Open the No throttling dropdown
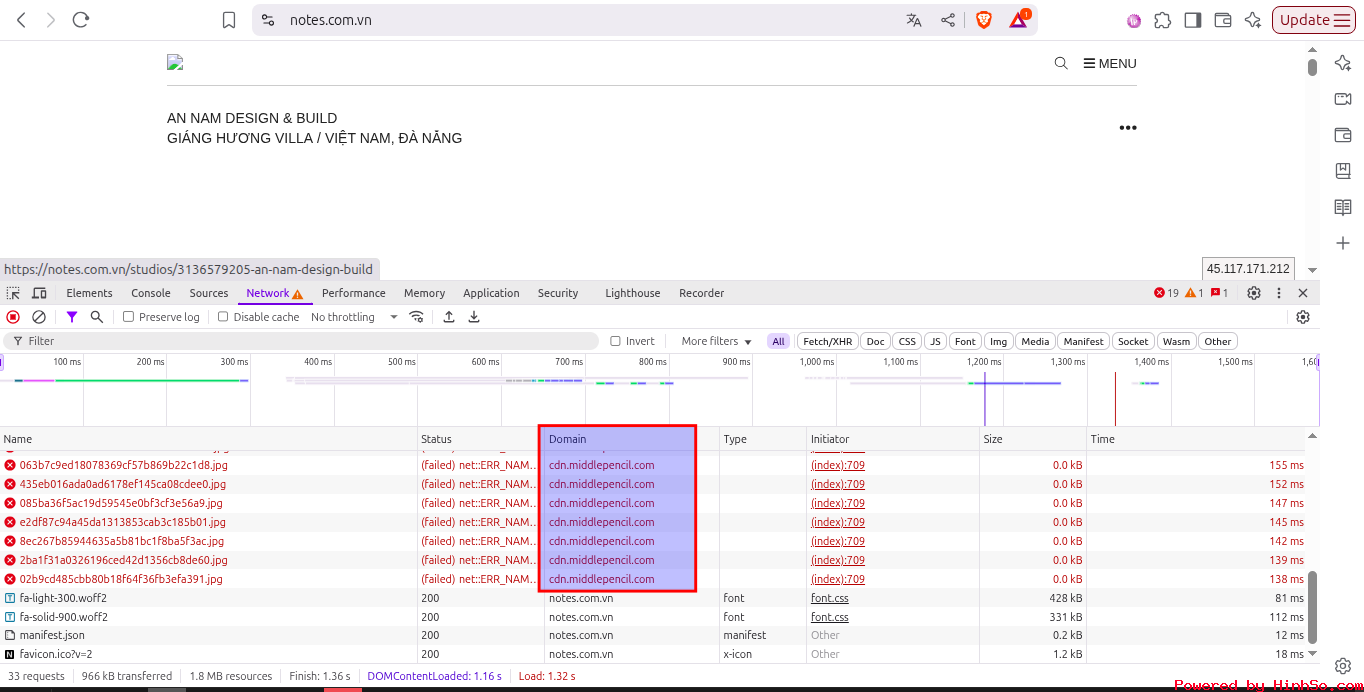The image size is (1364, 692). coord(354,317)
